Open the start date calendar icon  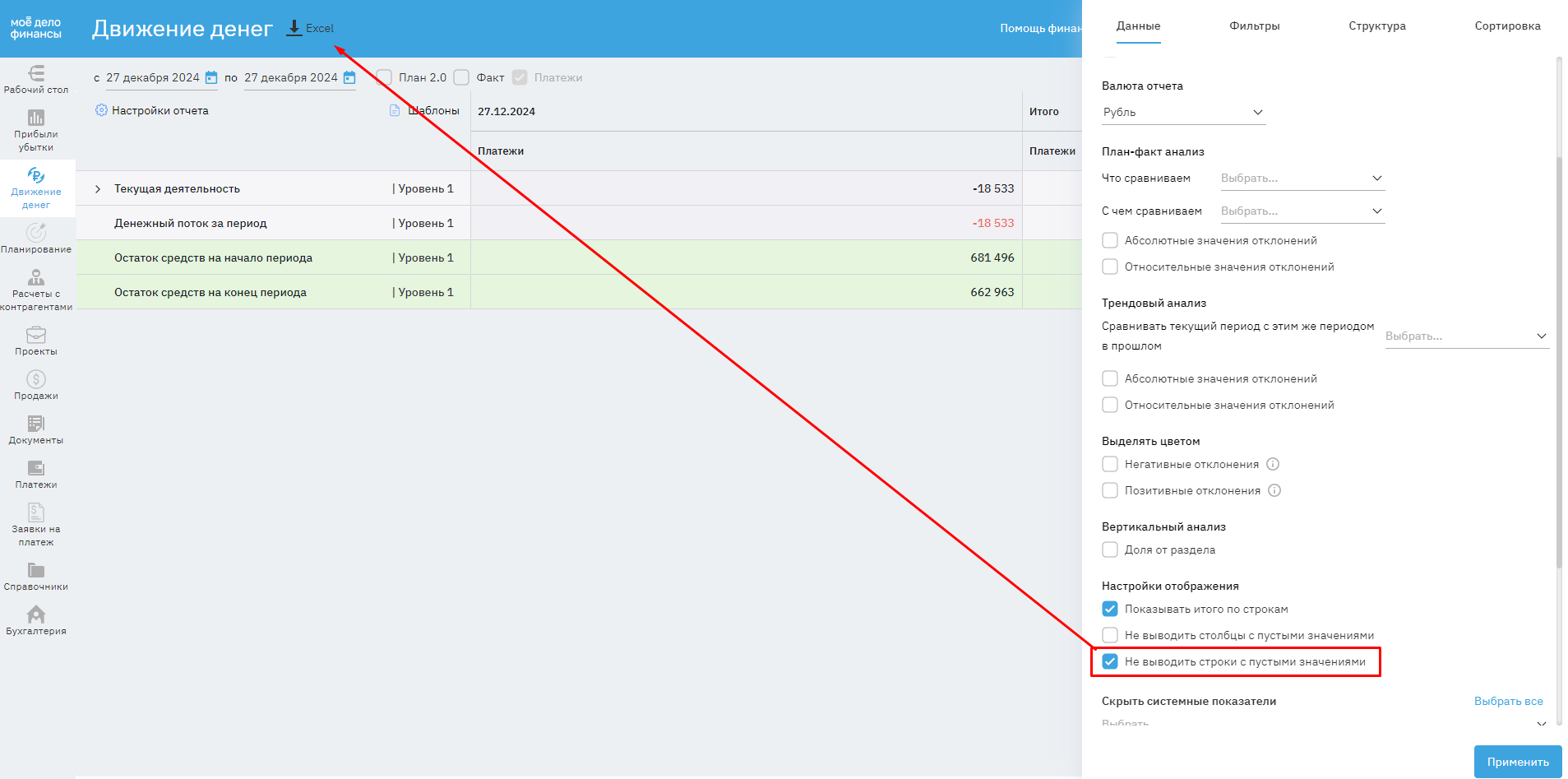pyautogui.click(x=211, y=77)
